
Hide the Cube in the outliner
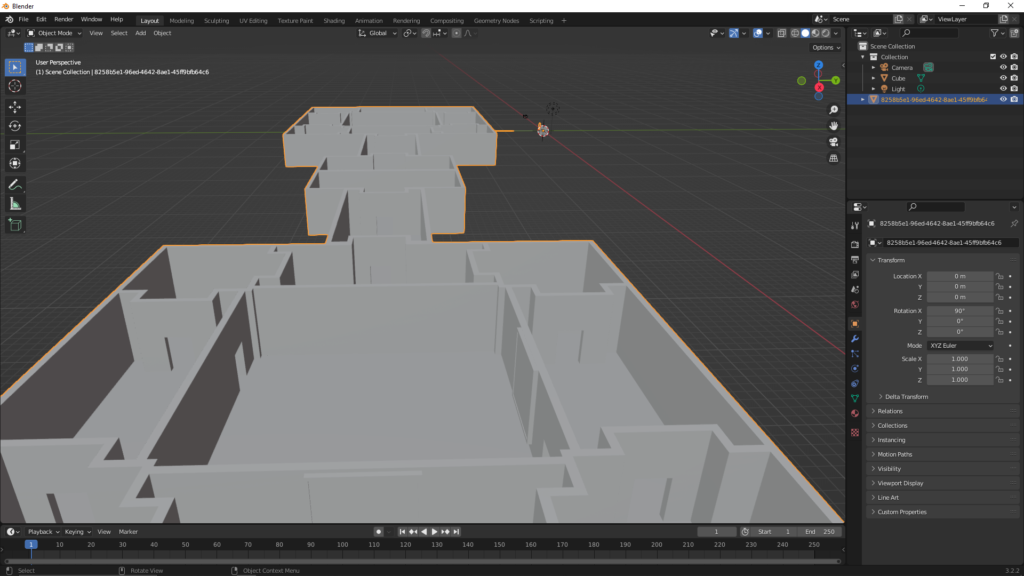pos(1003,78)
